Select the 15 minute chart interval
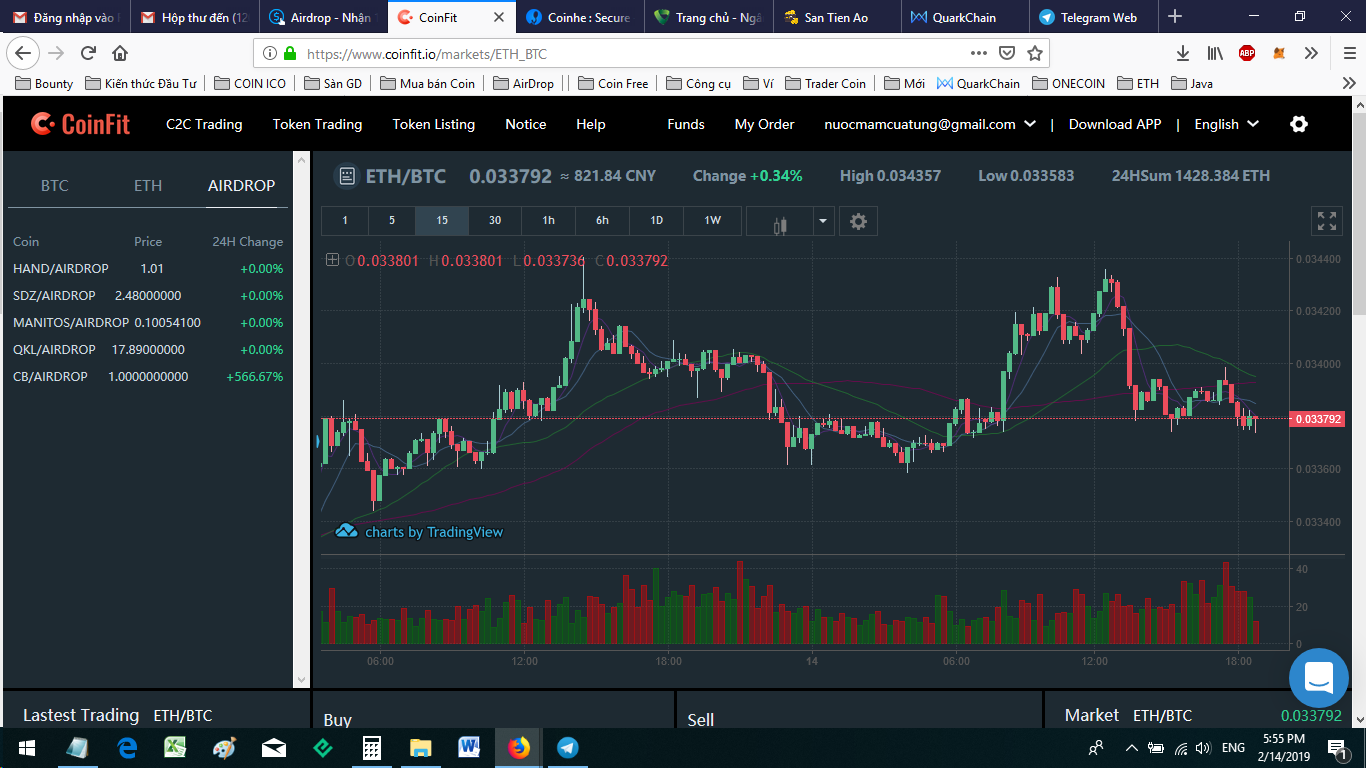The height and width of the screenshot is (768, 1366). [442, 221]
